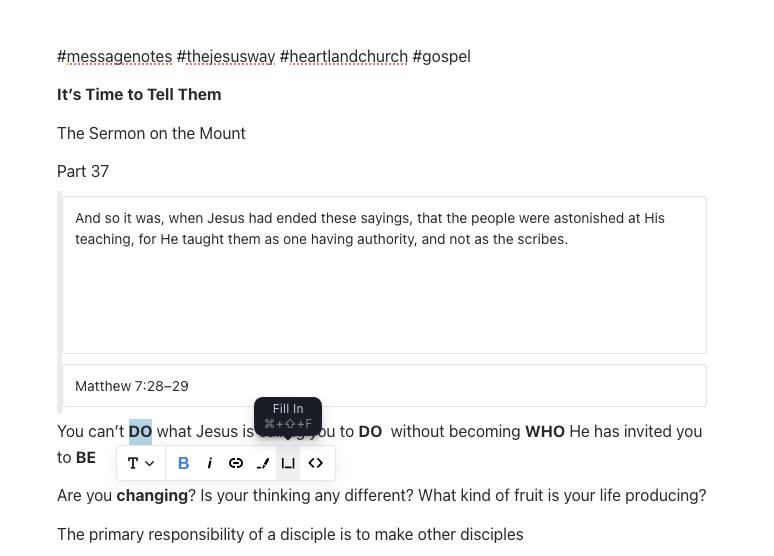This screenshot has width=774, height=556.
Task: Click the bold word WHO
Action: [544, 432]
